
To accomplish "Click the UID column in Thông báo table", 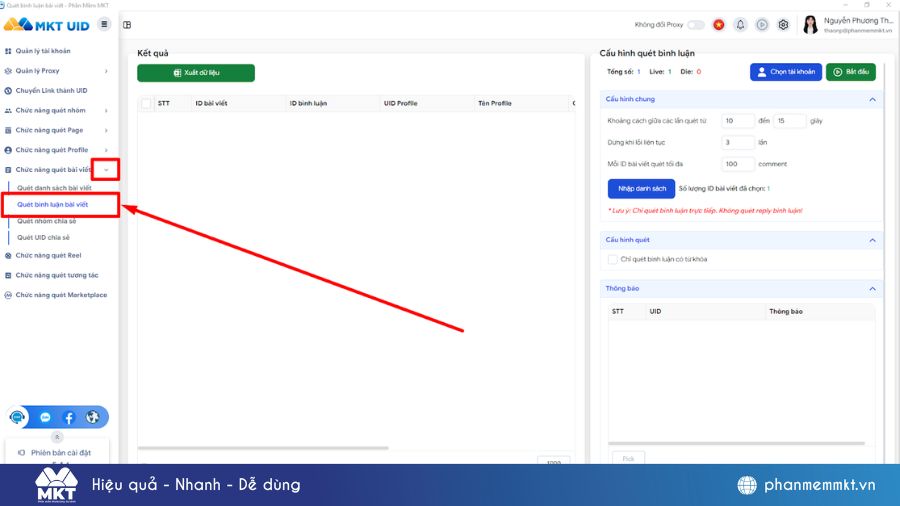I will pos(655,312).
